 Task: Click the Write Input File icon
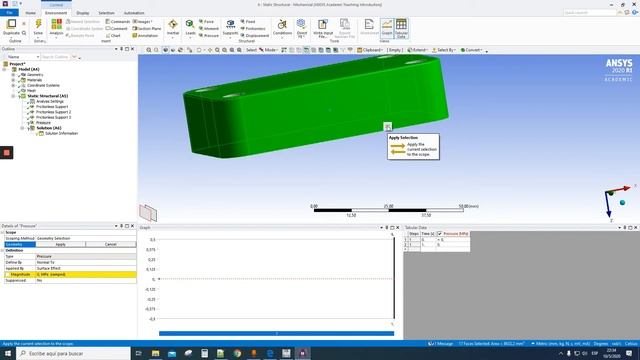click(322, 25)
